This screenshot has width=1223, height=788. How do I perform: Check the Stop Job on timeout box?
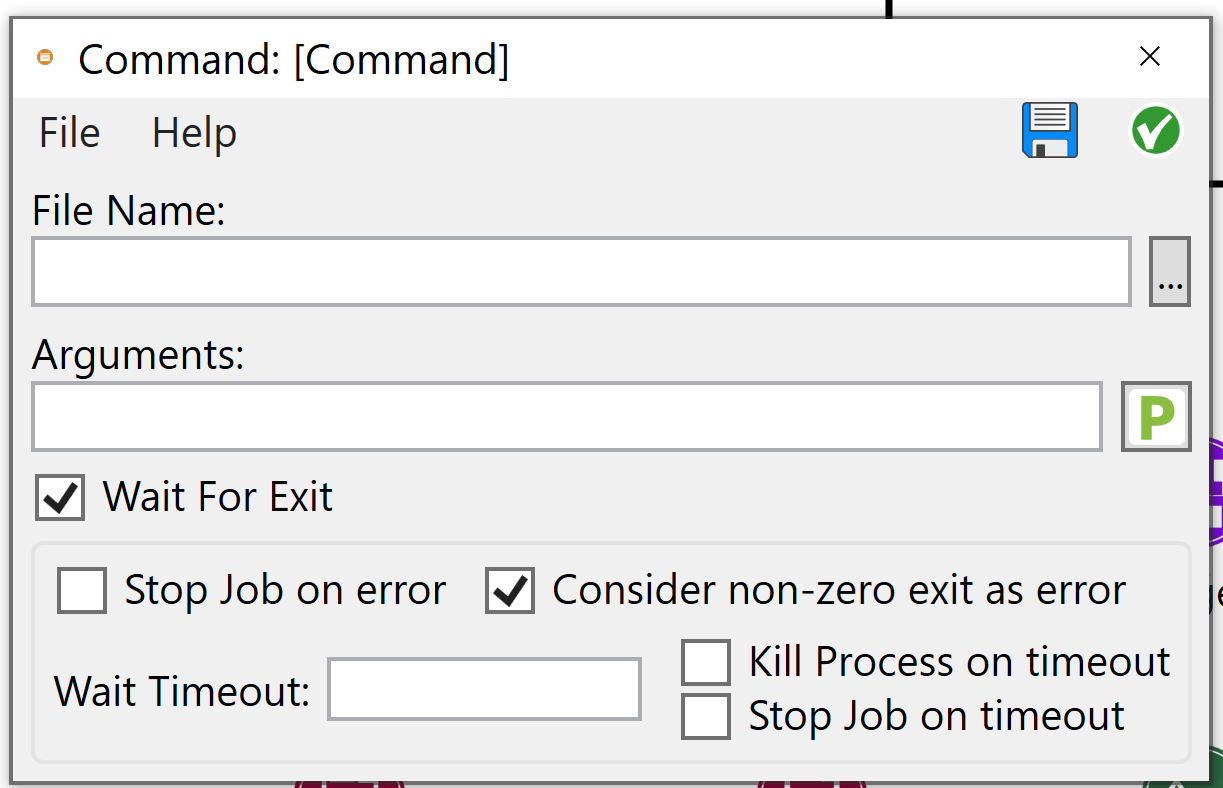pyautogui.click(x=705, y=716)
